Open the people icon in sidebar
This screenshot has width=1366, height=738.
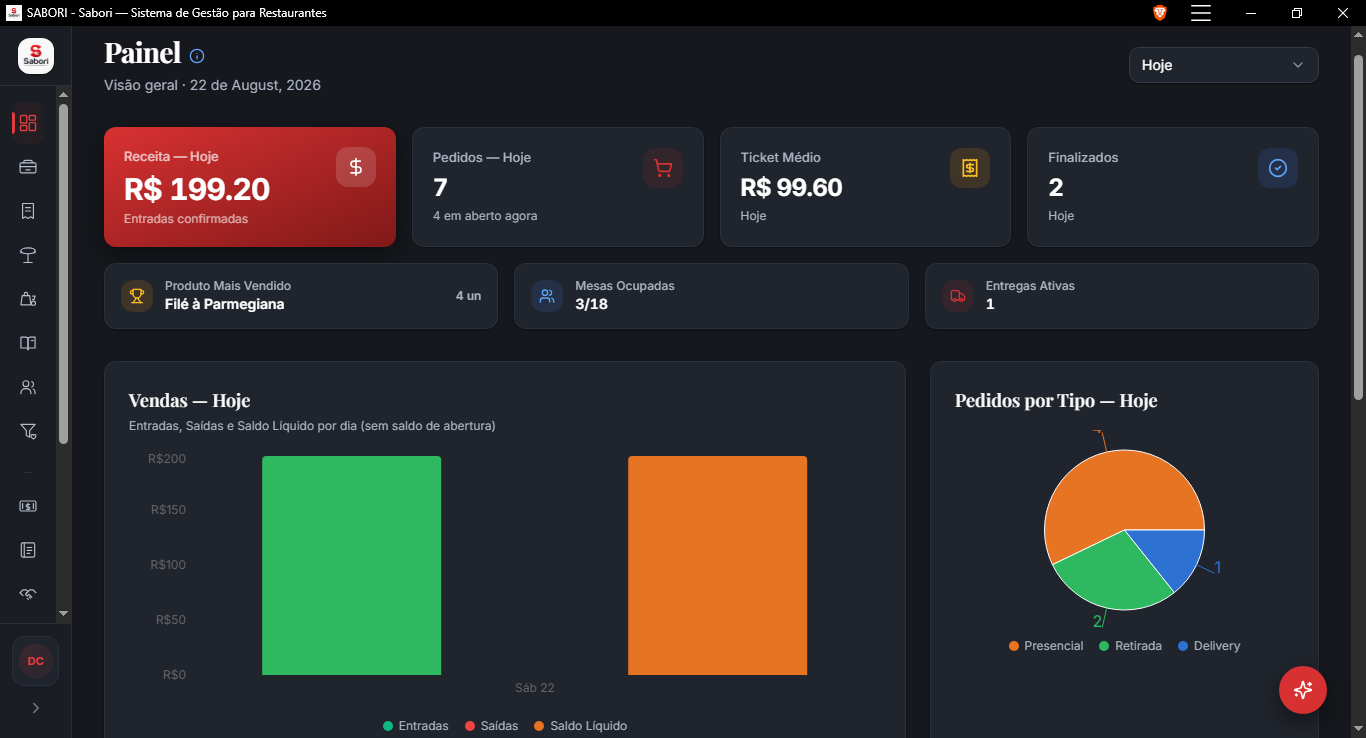pyautogui.click(x=28, y=387)
